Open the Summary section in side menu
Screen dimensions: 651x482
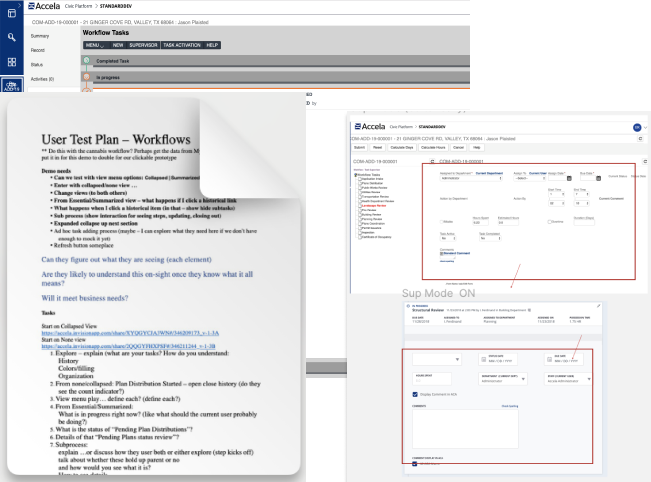[x=40, y=36]
